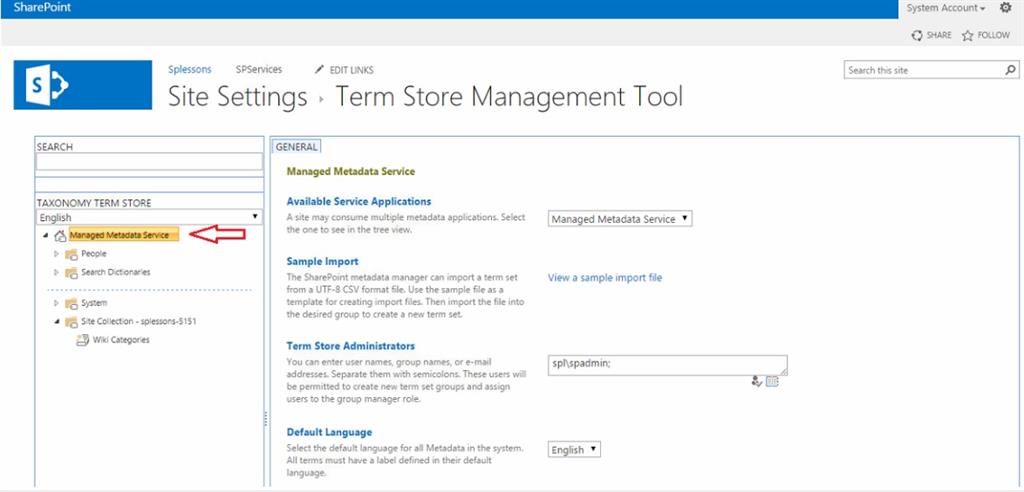Click the Share circular icon
Screen dimensions: 1024x492
pos(917,35)
